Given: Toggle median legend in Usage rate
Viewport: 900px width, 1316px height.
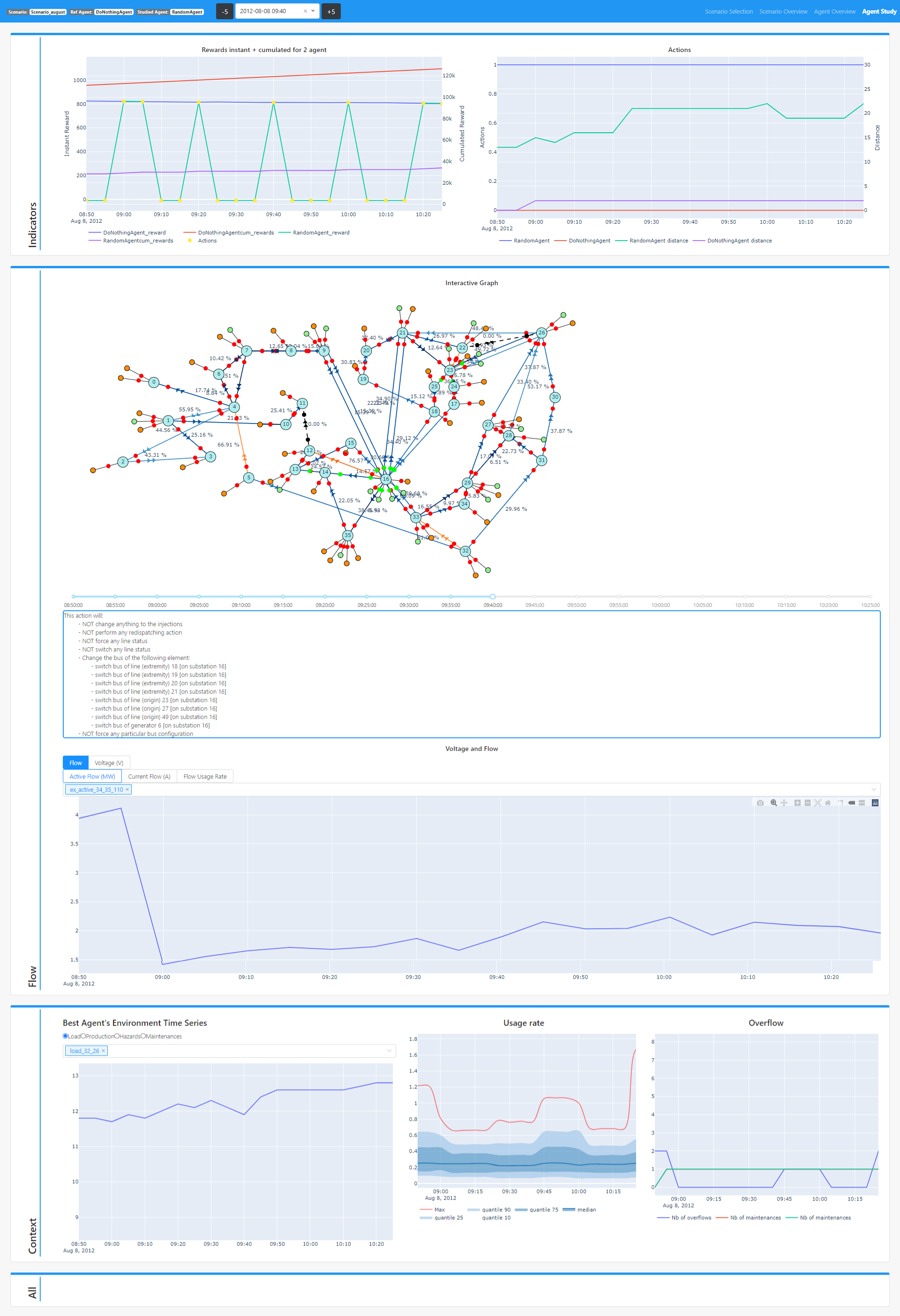Looking at the screenshot, I should [579, 1210].
